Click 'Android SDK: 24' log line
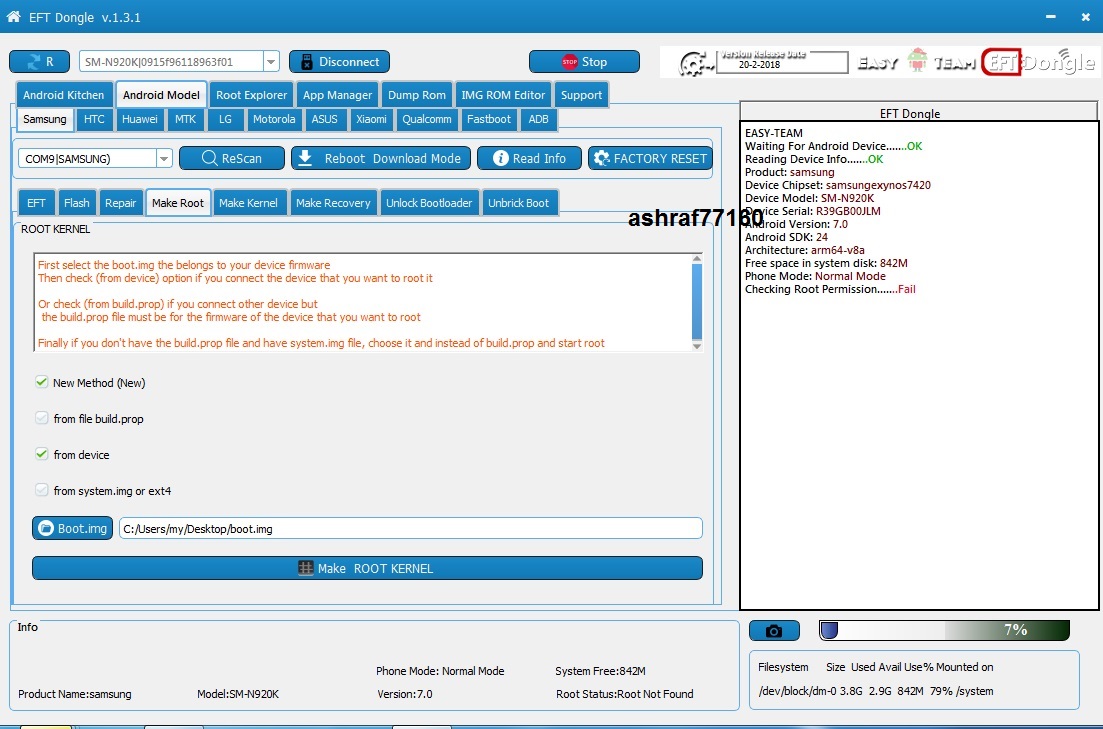This screenshot has height=729, width=1103. click(786, 237)
